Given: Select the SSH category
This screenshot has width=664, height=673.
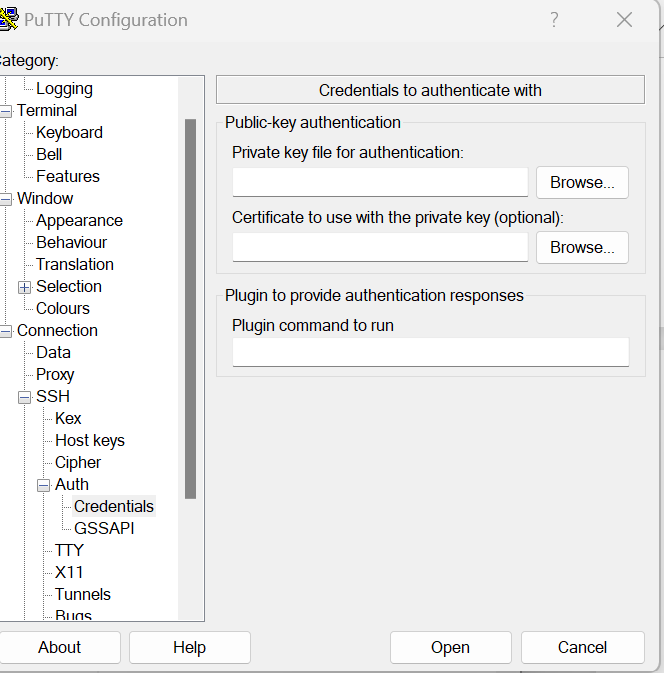Looking at the screenshot, I should pos(53,396).
